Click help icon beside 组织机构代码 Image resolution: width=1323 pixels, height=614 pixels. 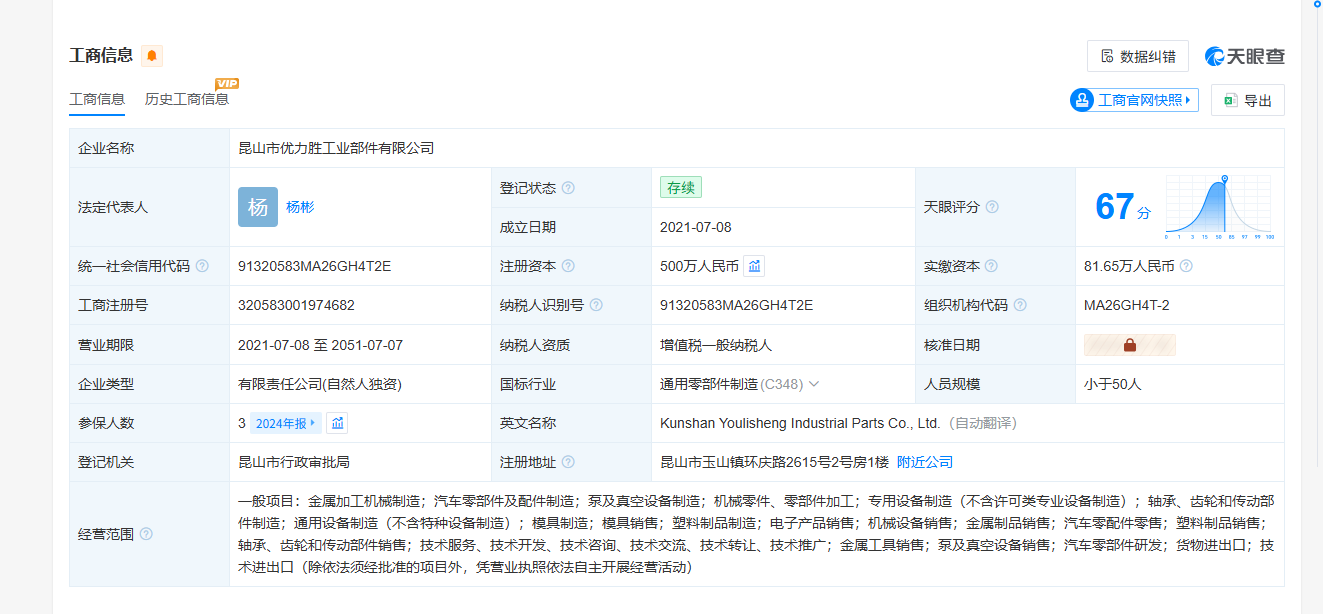coord(1020,305)
